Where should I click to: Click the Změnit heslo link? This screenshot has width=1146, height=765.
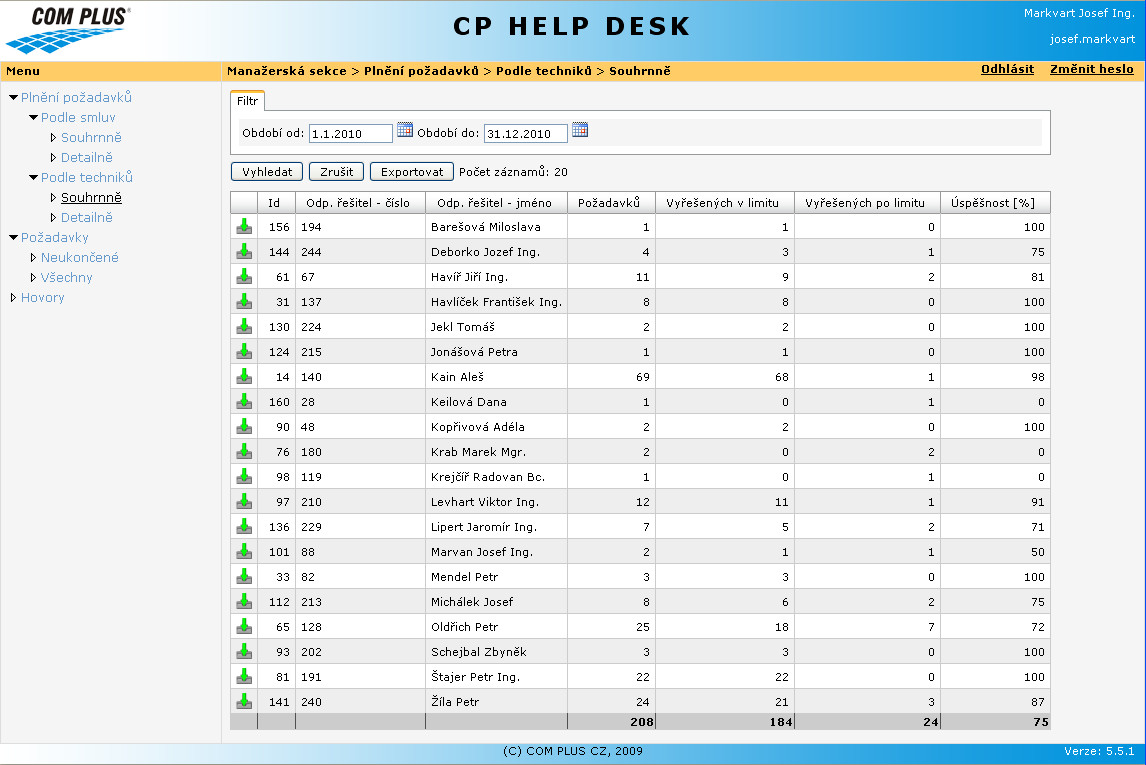click(x=1092, y=69)
